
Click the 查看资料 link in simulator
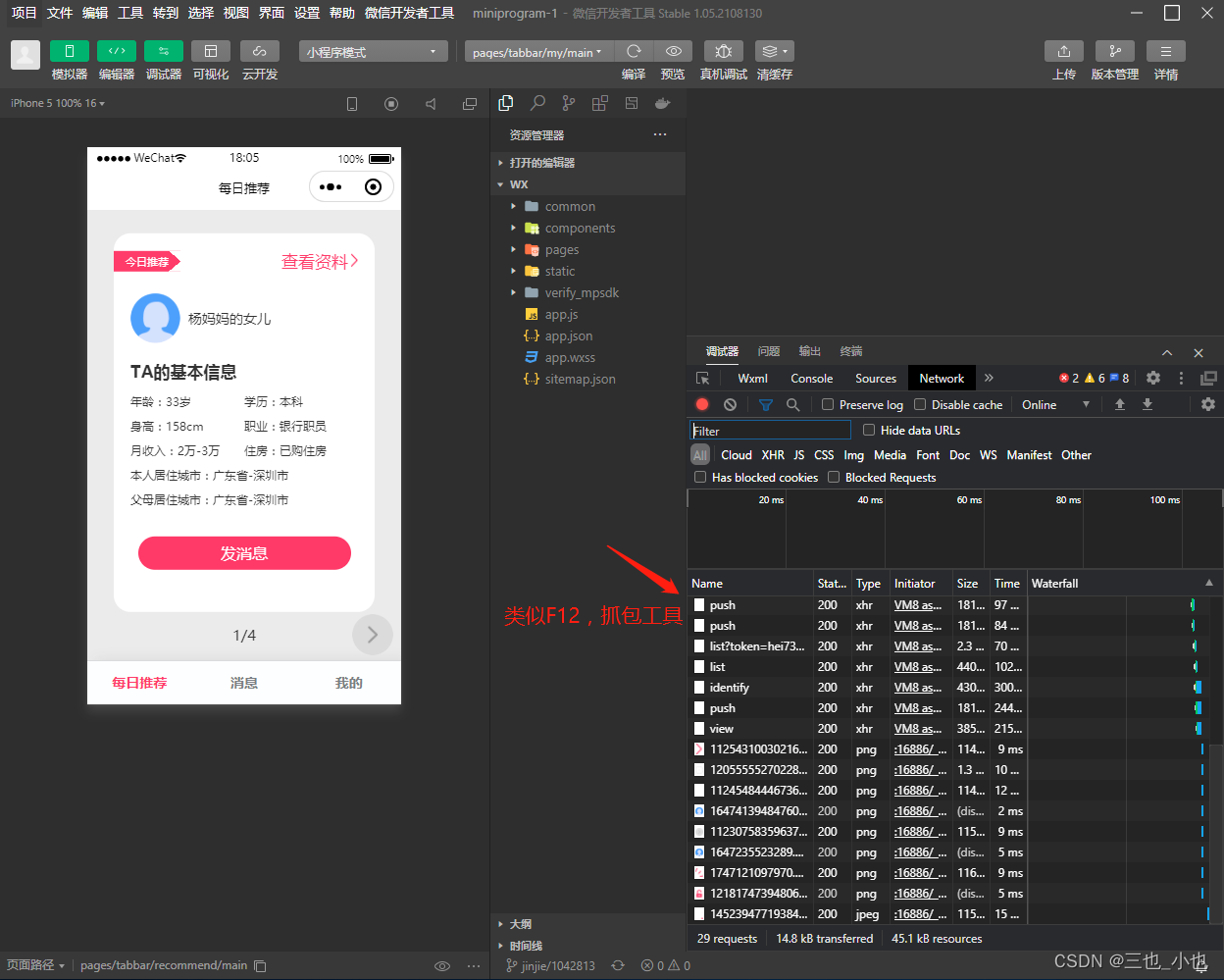coord(320,262)
